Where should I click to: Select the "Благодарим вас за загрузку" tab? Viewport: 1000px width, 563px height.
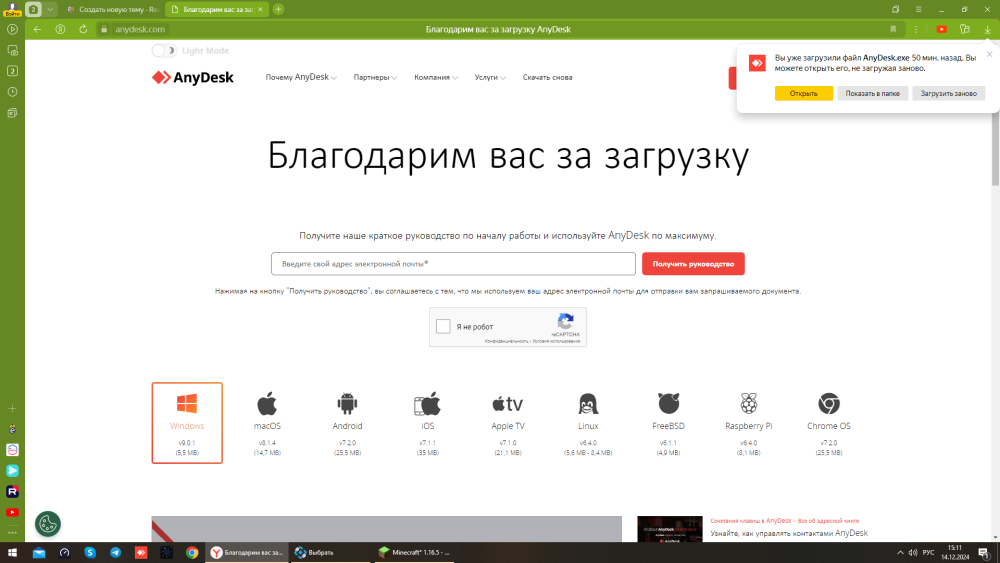217,10
